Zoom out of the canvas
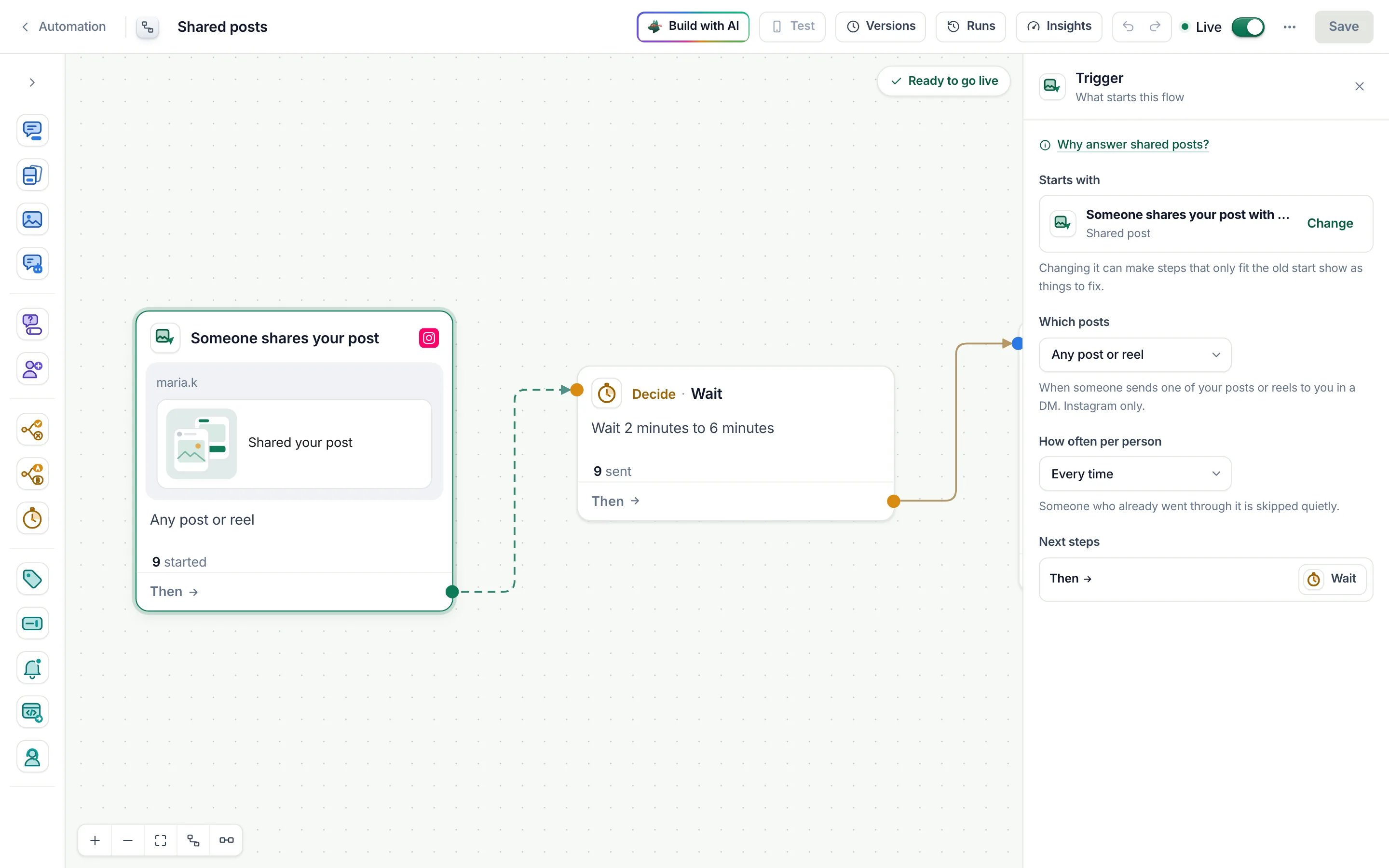 (128, 841)
